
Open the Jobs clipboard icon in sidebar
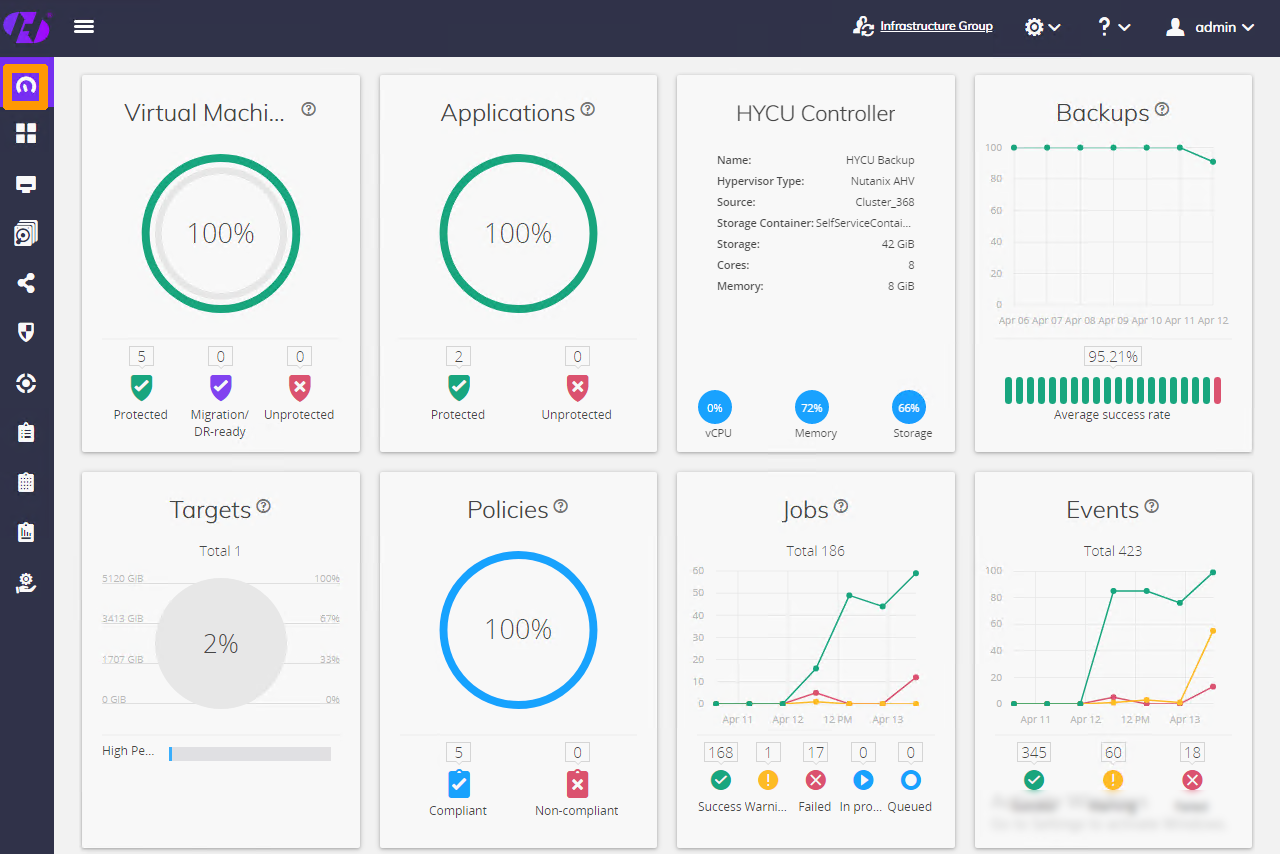coord(26,433)
